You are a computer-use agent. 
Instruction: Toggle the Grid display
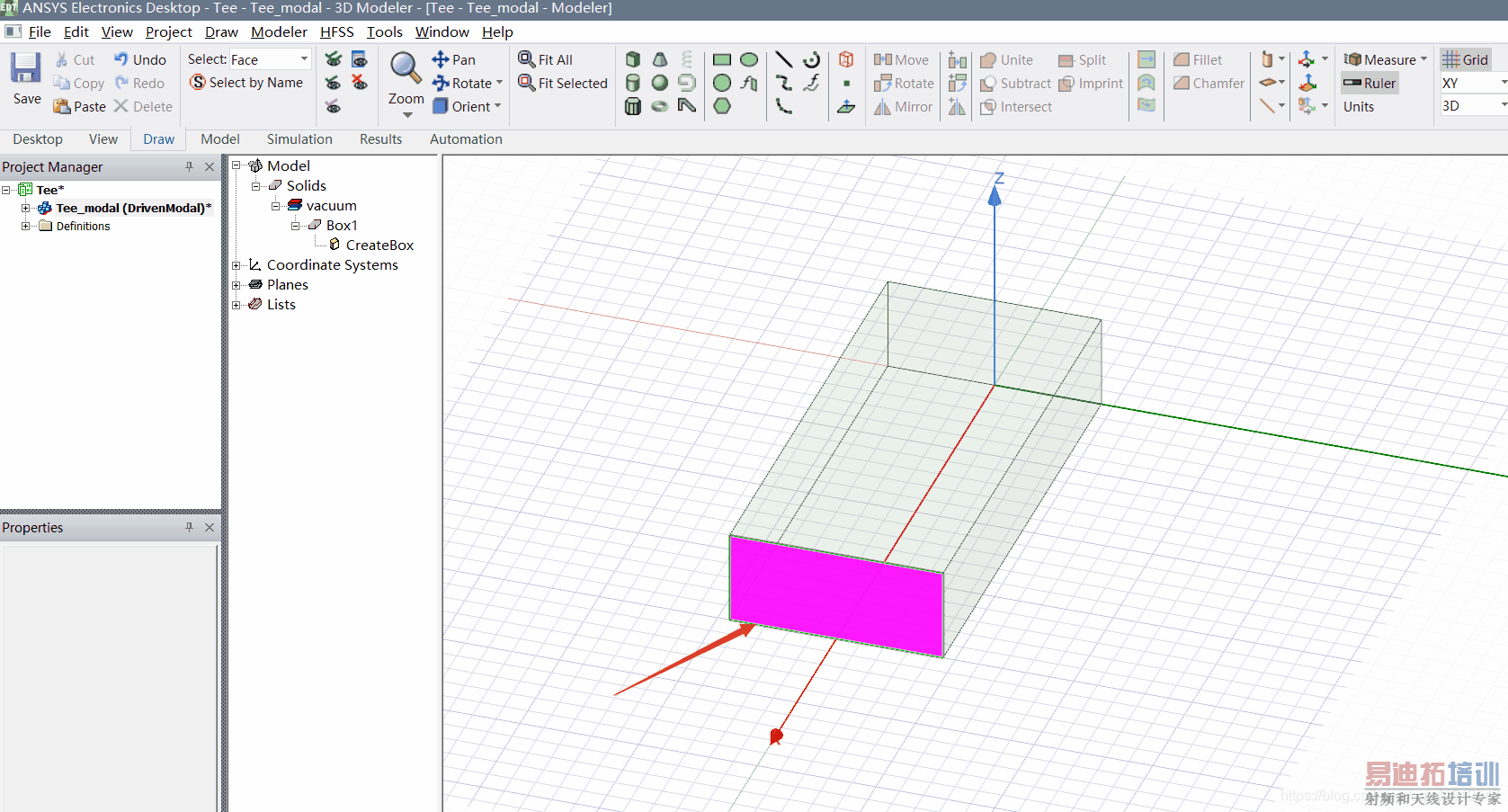[x=1466, y=59]
